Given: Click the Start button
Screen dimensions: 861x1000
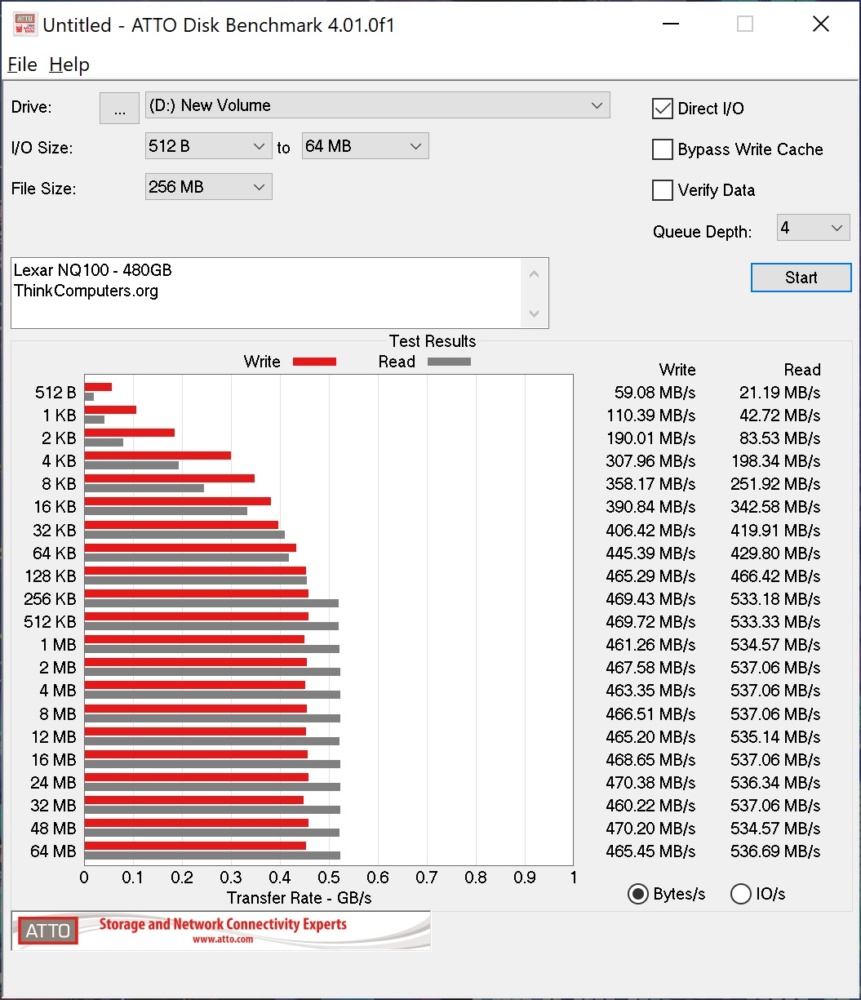Looking at the screenshot, I should [800, 277].
